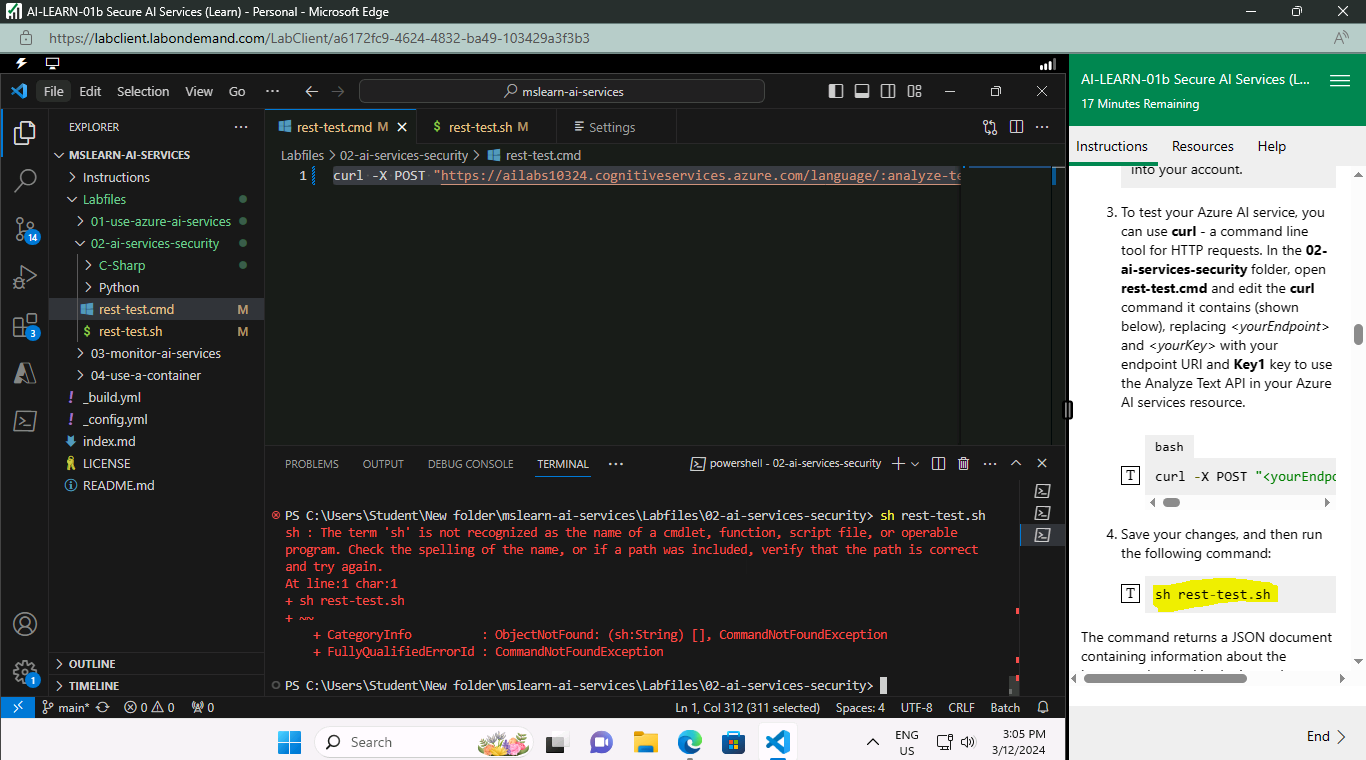Switch to the DEBUG CONSOLE panel tab

tap(471, 464)
